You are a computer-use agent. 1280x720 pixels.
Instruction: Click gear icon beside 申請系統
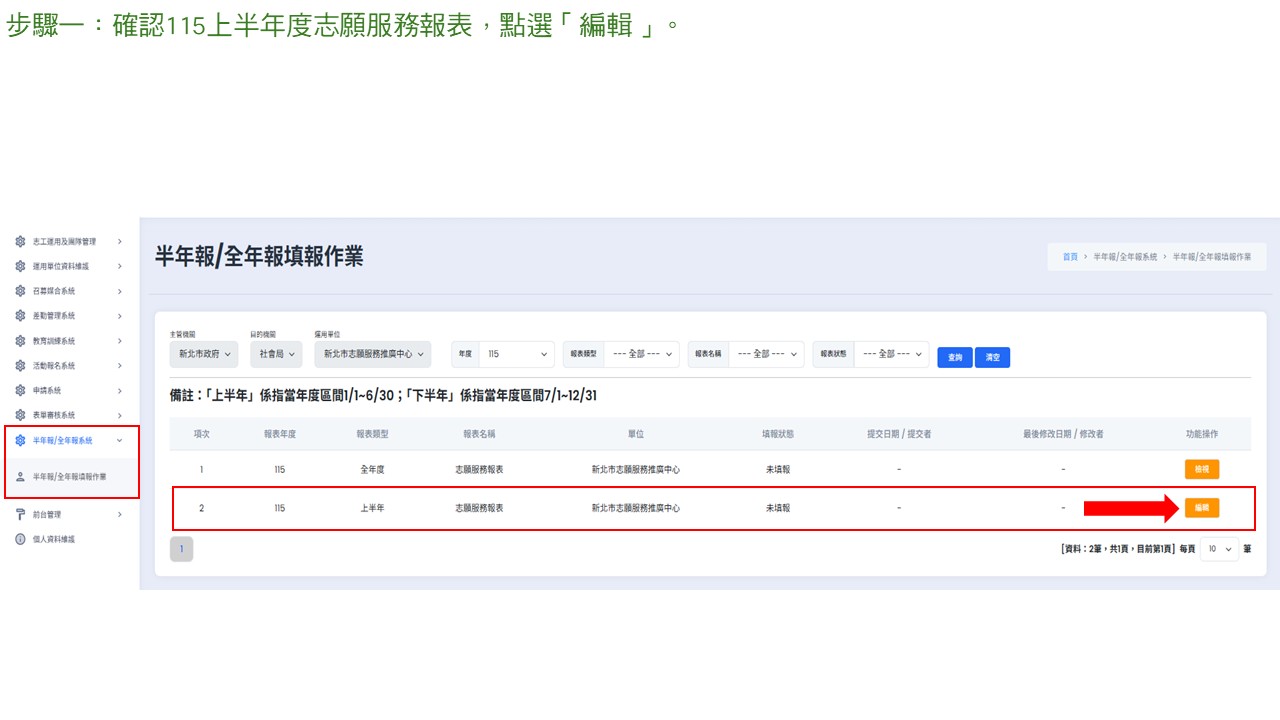pyautogui.click(x=20, y=390)
